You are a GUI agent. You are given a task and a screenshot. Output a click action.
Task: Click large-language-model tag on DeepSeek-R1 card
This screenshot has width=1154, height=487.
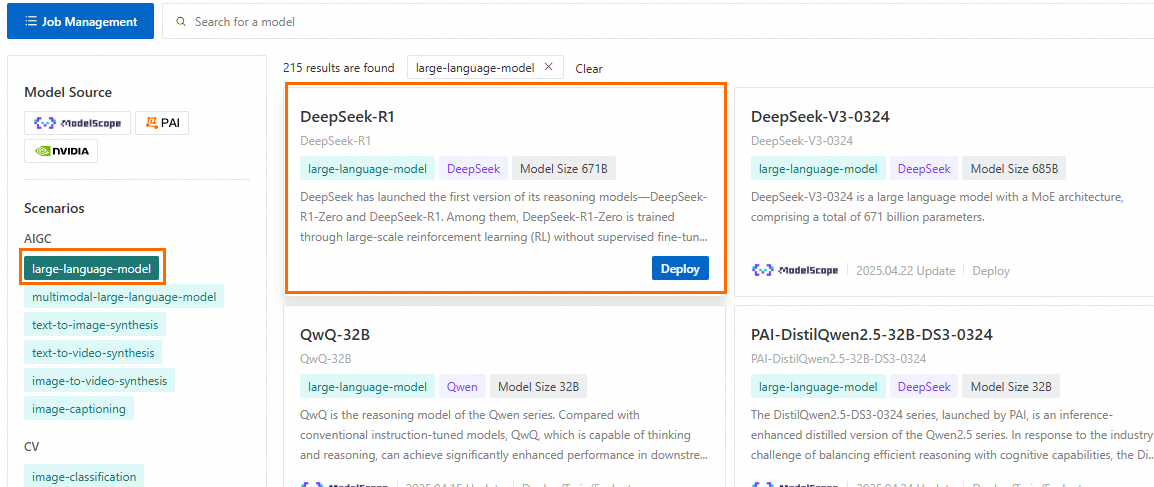[367, 168]
